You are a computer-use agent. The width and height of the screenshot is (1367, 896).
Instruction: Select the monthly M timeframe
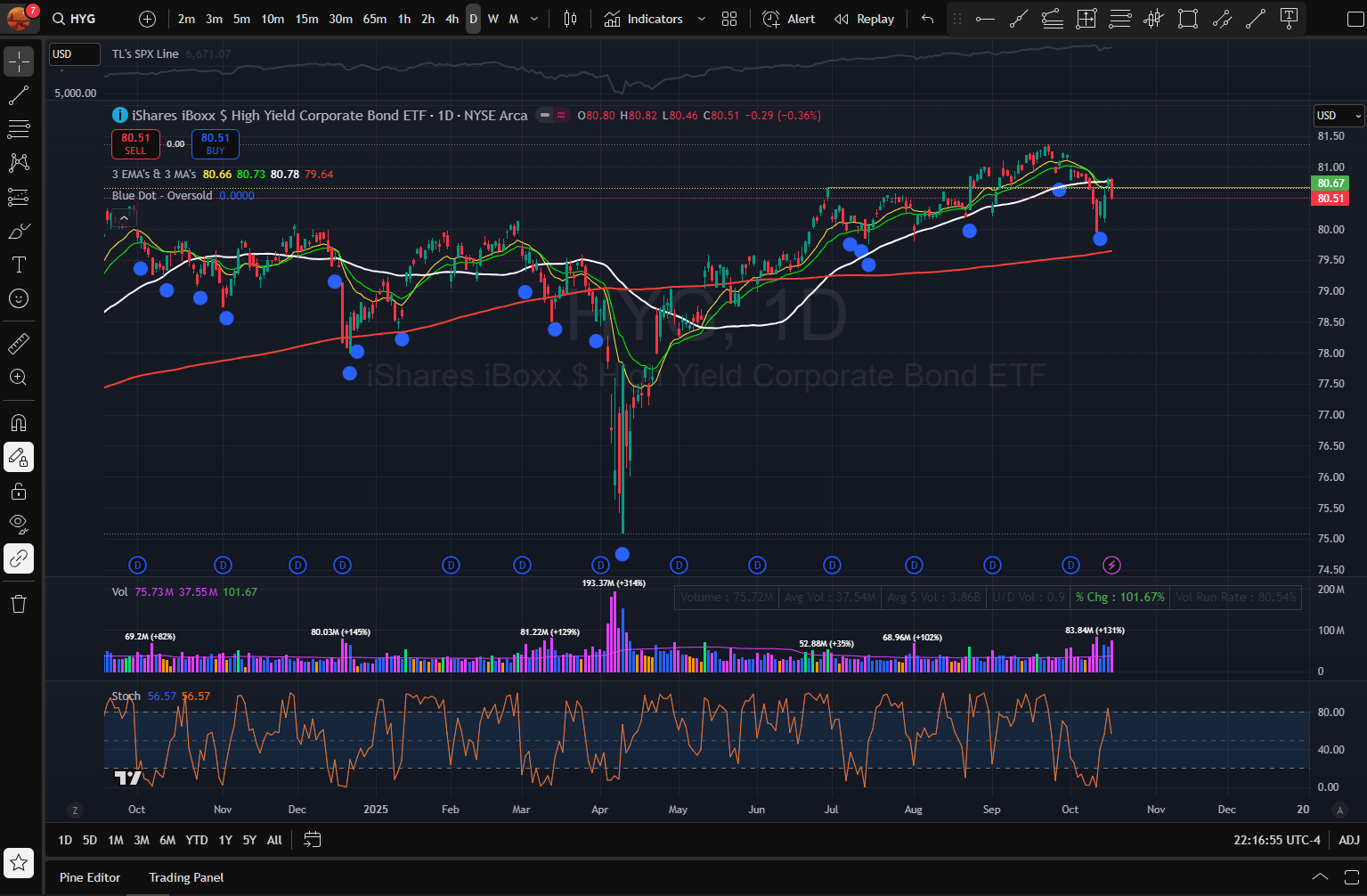(x=514, y=19)
